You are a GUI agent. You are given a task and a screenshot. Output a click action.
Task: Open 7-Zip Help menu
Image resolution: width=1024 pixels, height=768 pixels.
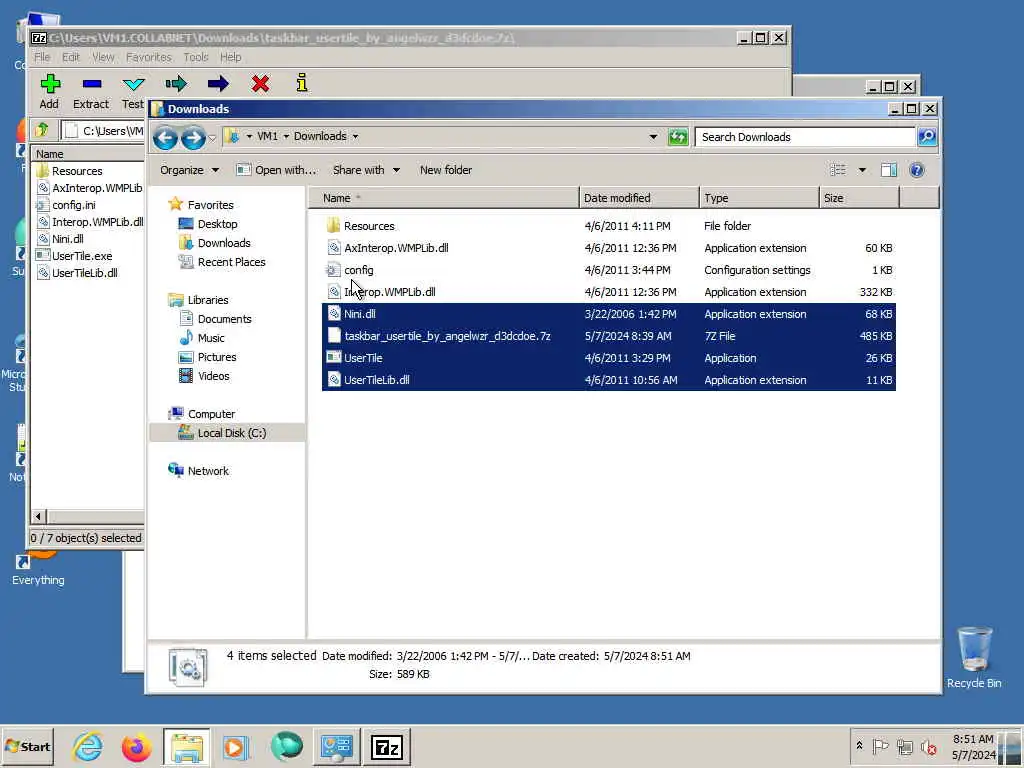pyautogui.click(x=231, y=57)
